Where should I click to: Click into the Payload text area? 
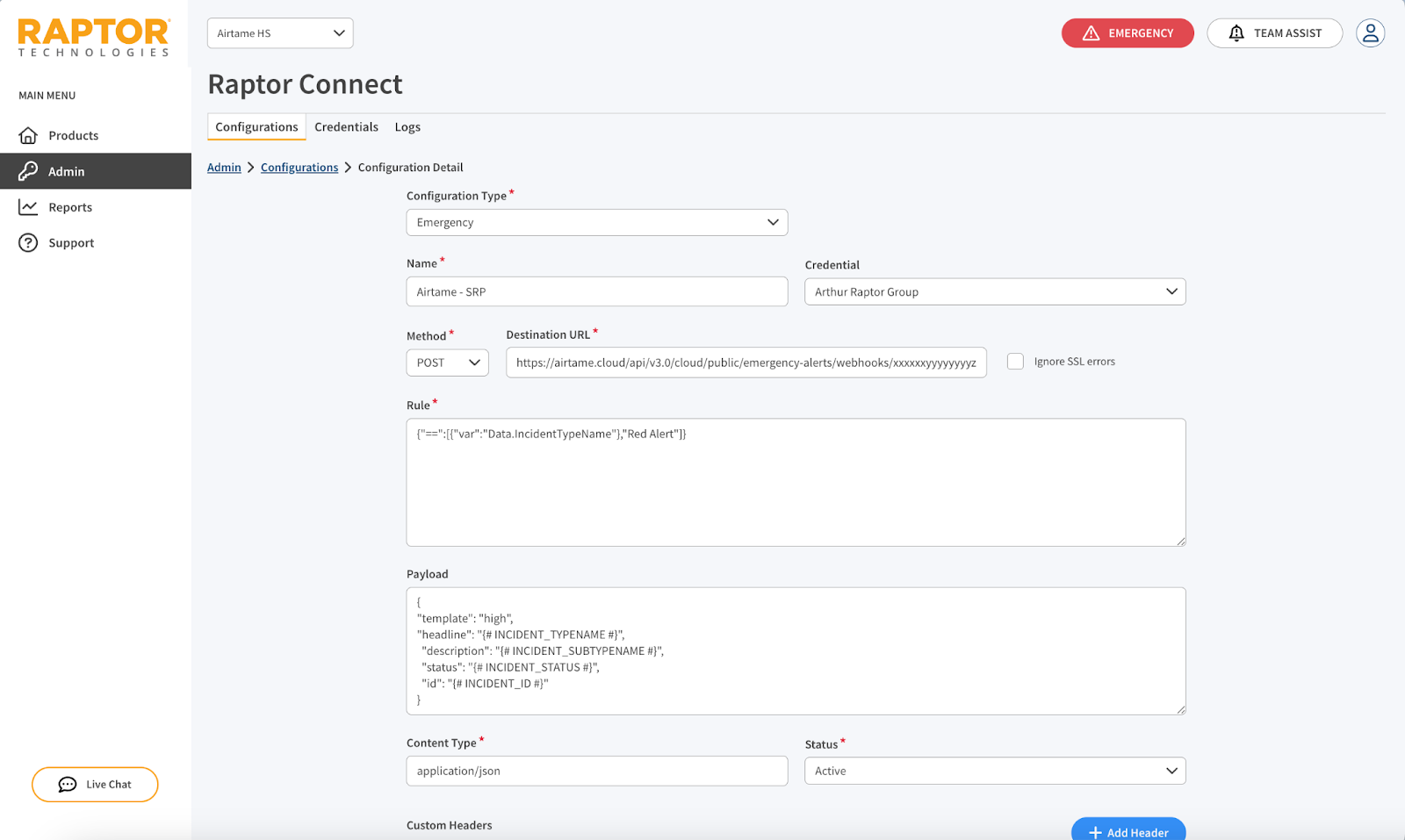pyautogui.click(x=796, y=650)
